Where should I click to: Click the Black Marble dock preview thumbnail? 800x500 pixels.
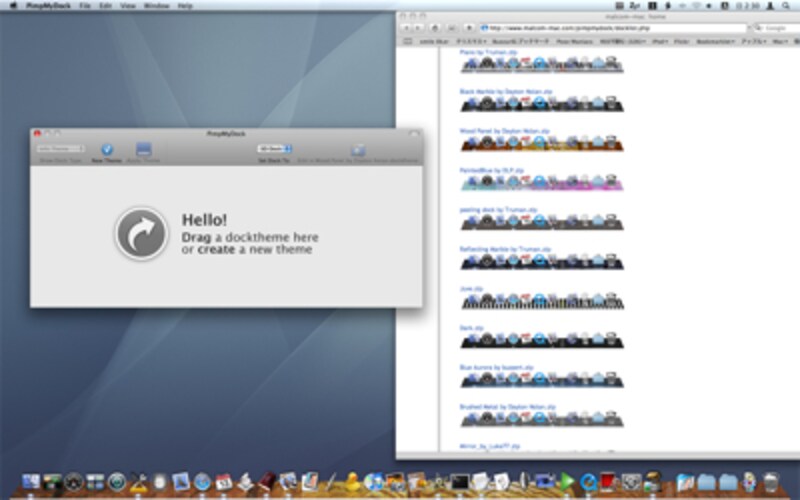pyautogui.click(x=542, y=104)
